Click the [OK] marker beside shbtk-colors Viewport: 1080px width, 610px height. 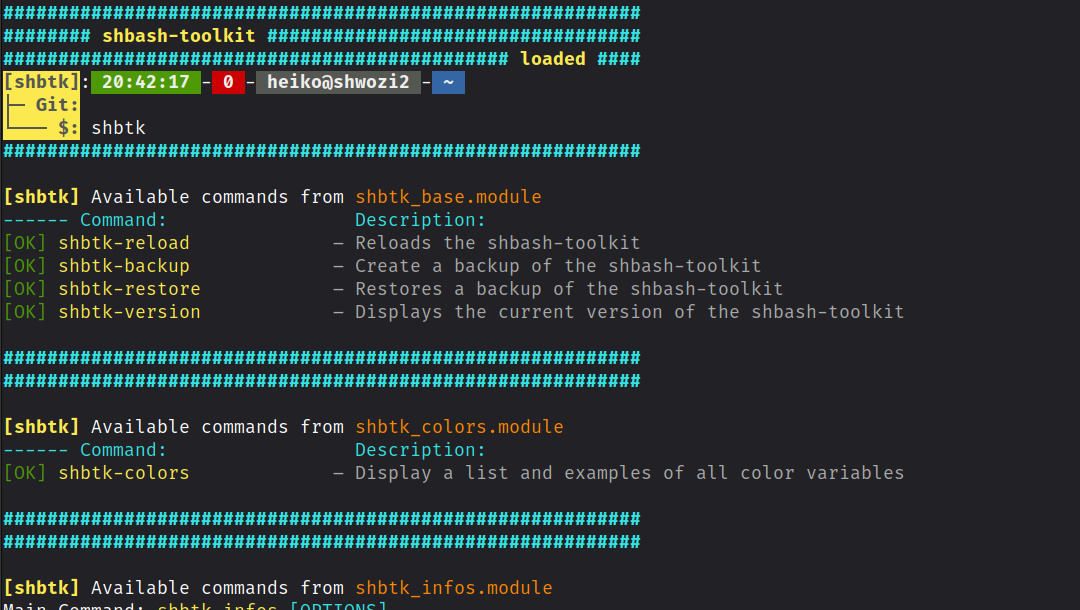click(25, 473)
